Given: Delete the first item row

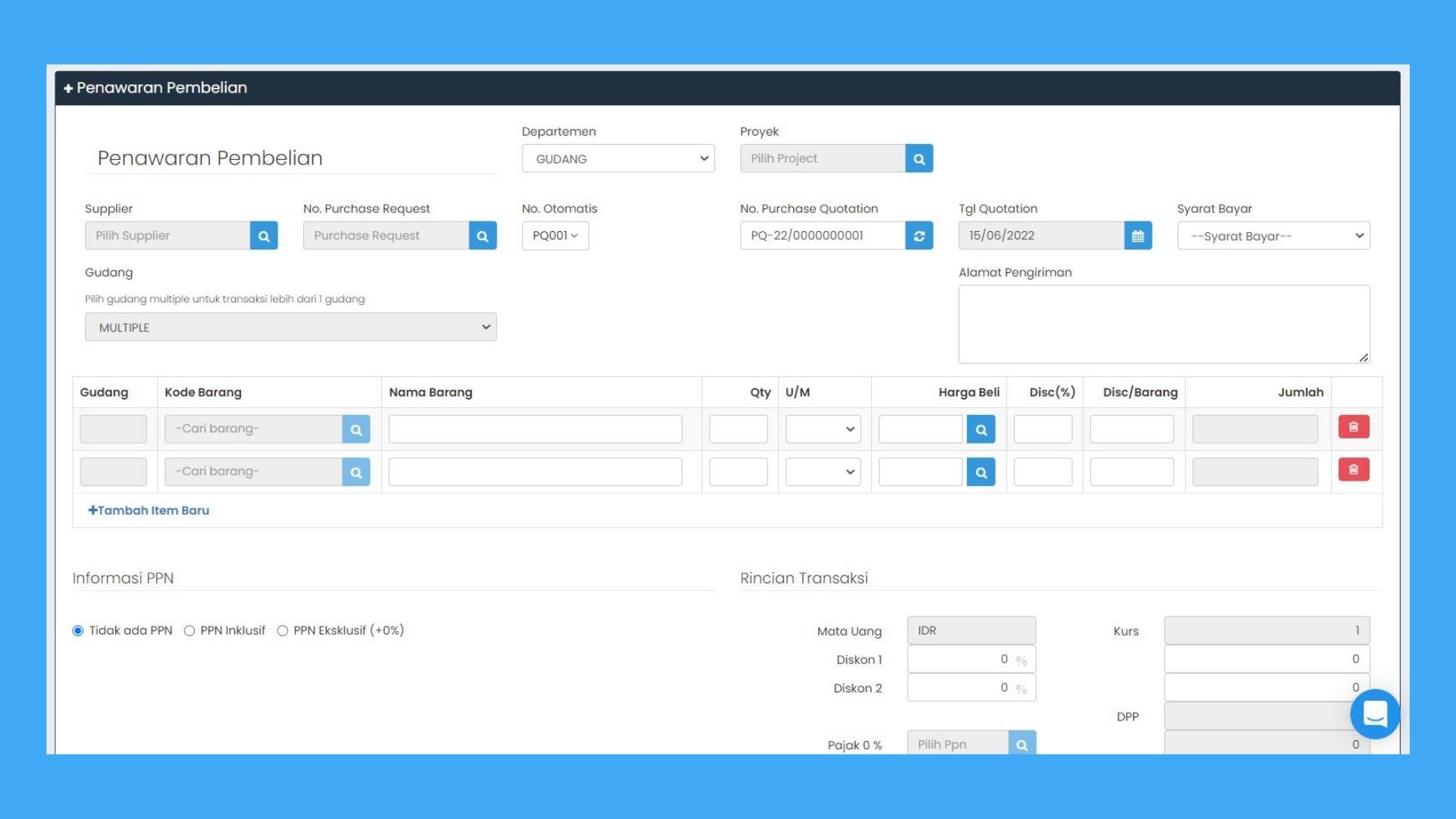Looking at the screenshot, I should tap(1354, 427).
